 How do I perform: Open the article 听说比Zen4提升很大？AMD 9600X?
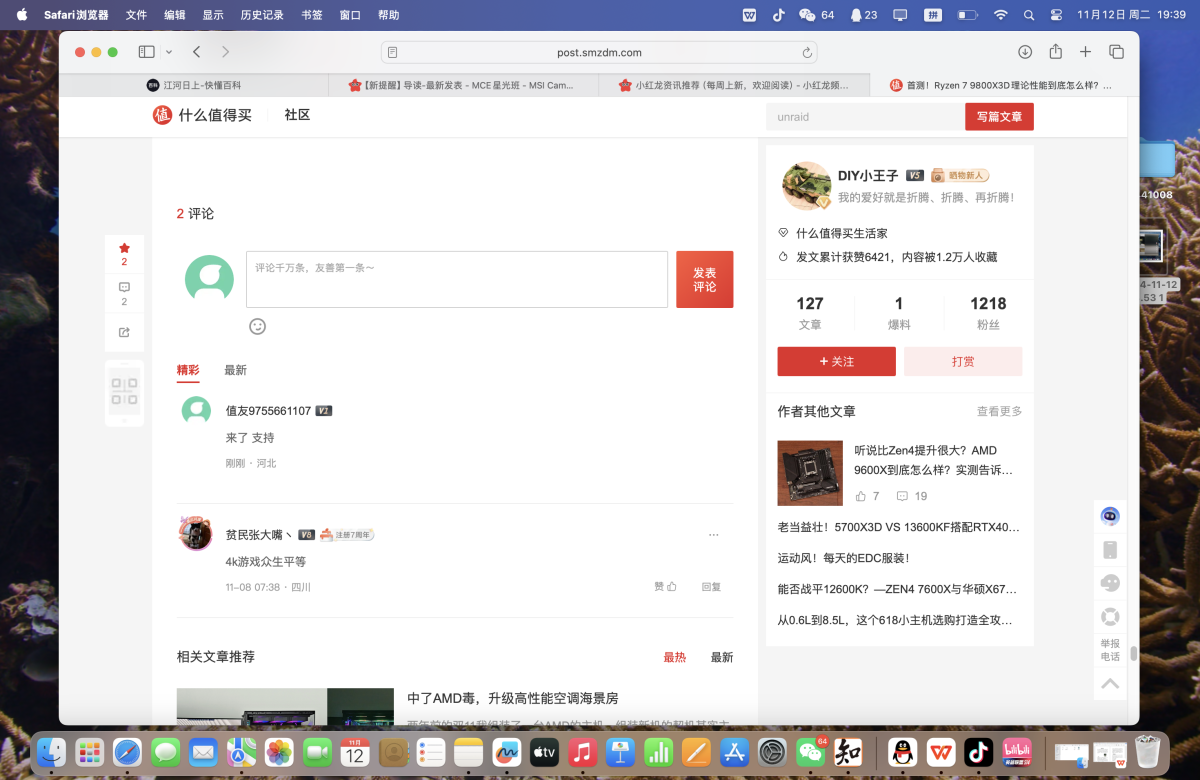point(933,460)
